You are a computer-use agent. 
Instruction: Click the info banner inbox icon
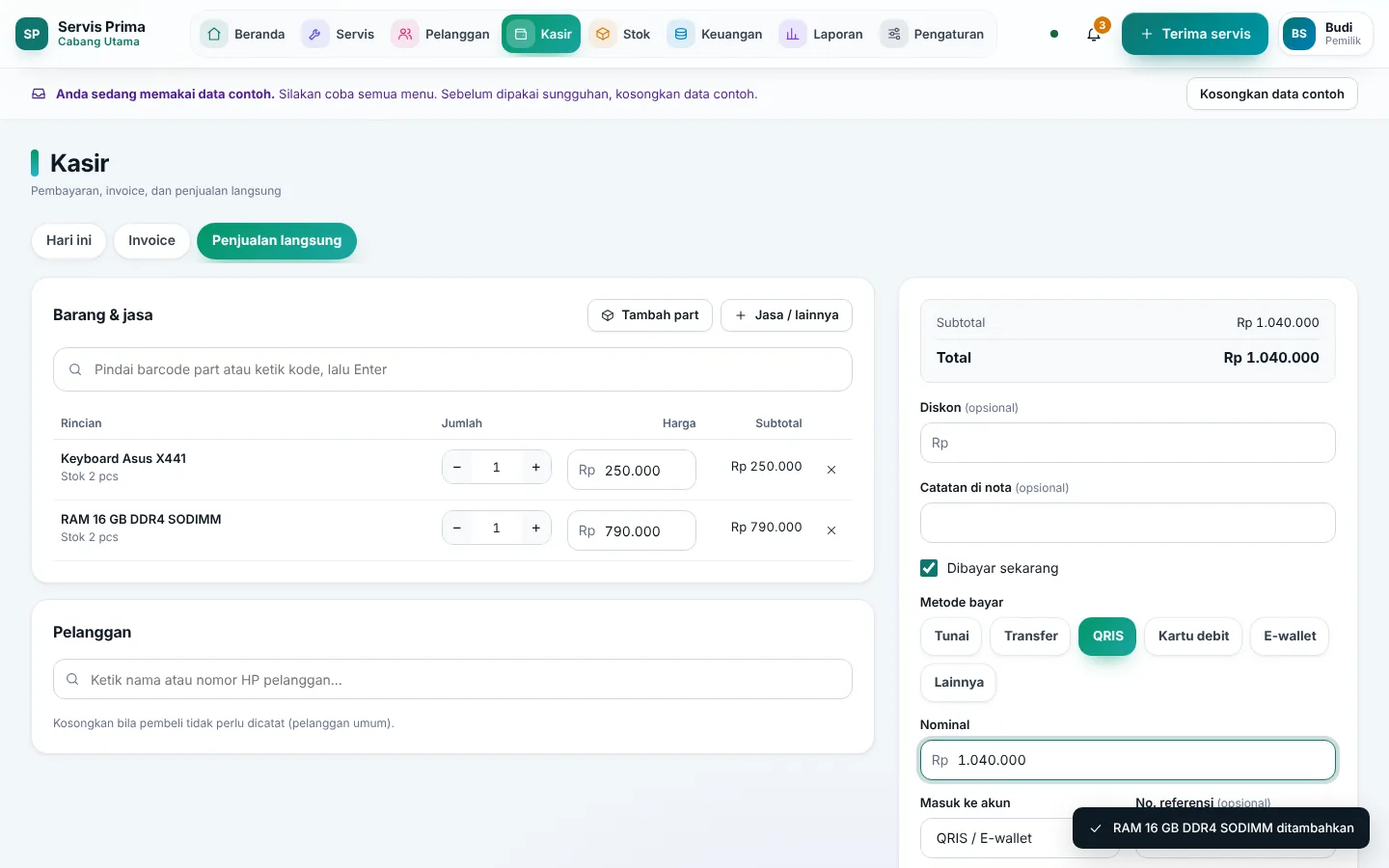coord(39,95)
